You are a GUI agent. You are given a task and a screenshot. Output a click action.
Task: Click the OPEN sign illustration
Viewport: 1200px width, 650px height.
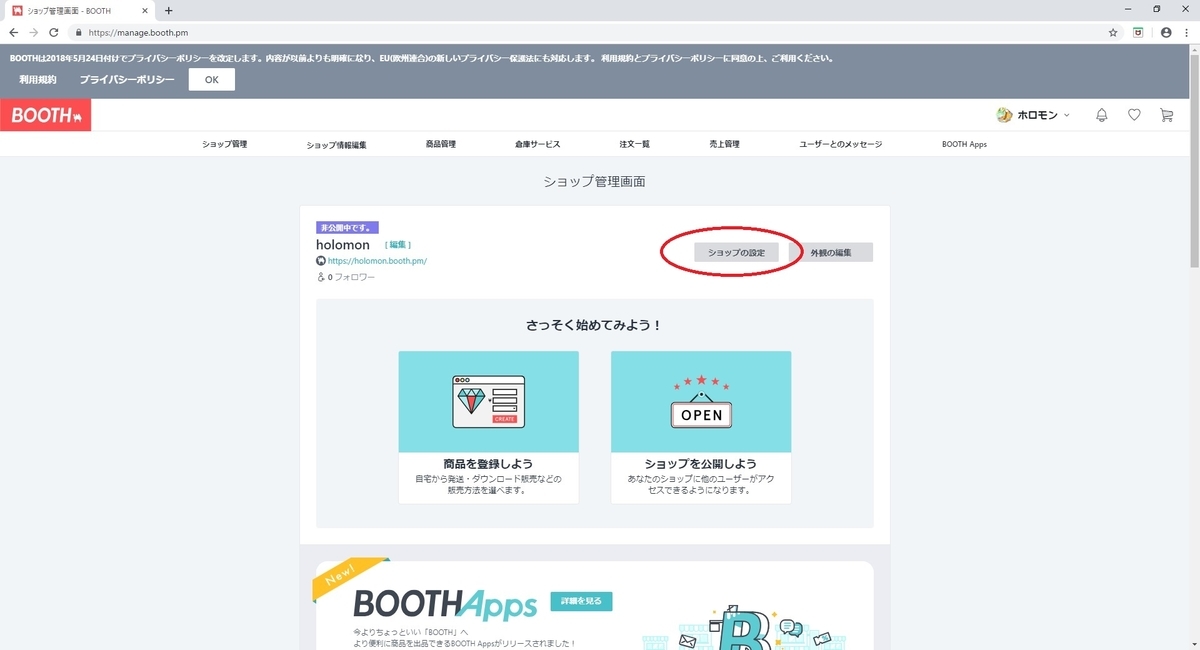pos(701,401)
